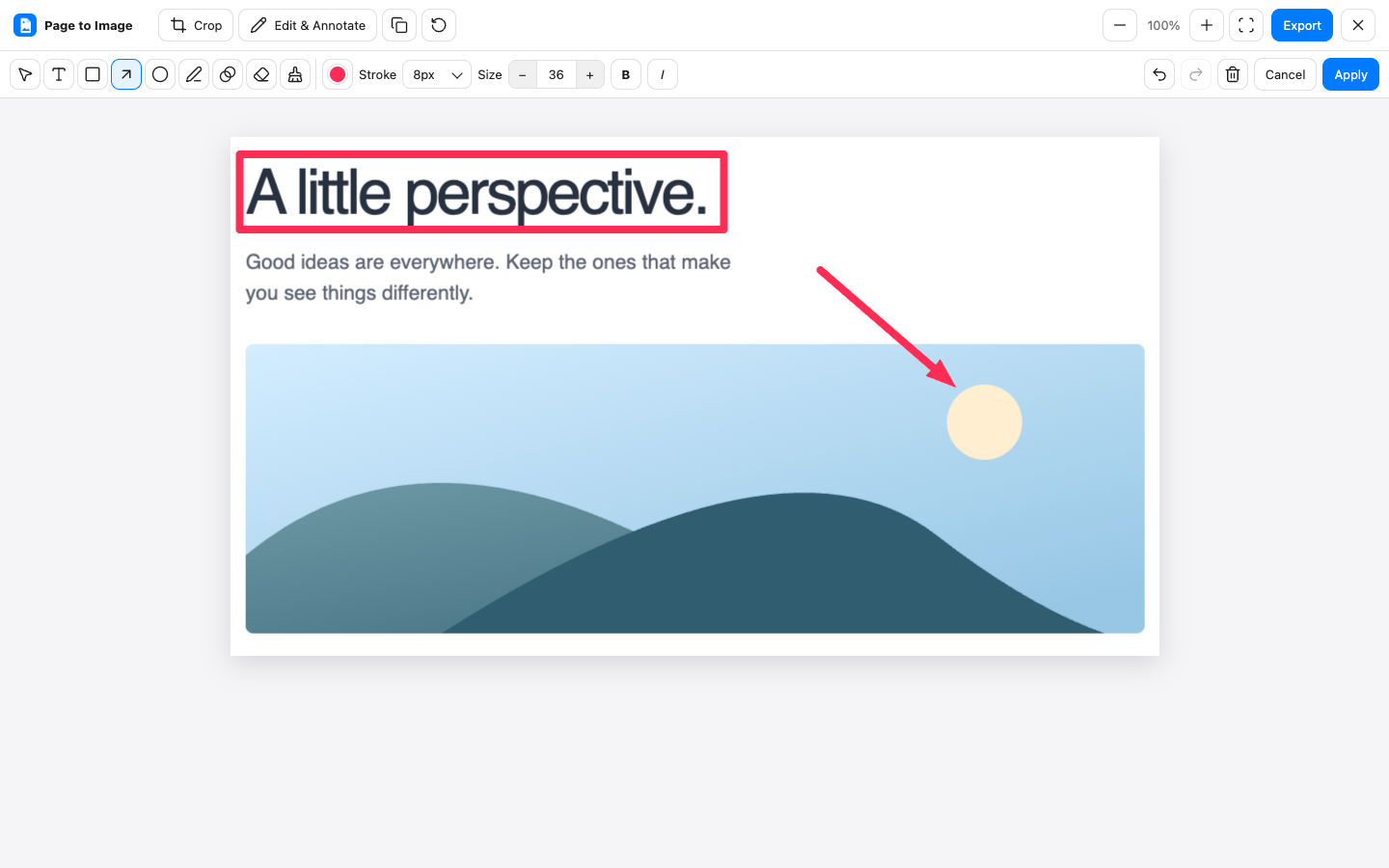Select the overlapping-circles tool

click(x=228, y=74)
